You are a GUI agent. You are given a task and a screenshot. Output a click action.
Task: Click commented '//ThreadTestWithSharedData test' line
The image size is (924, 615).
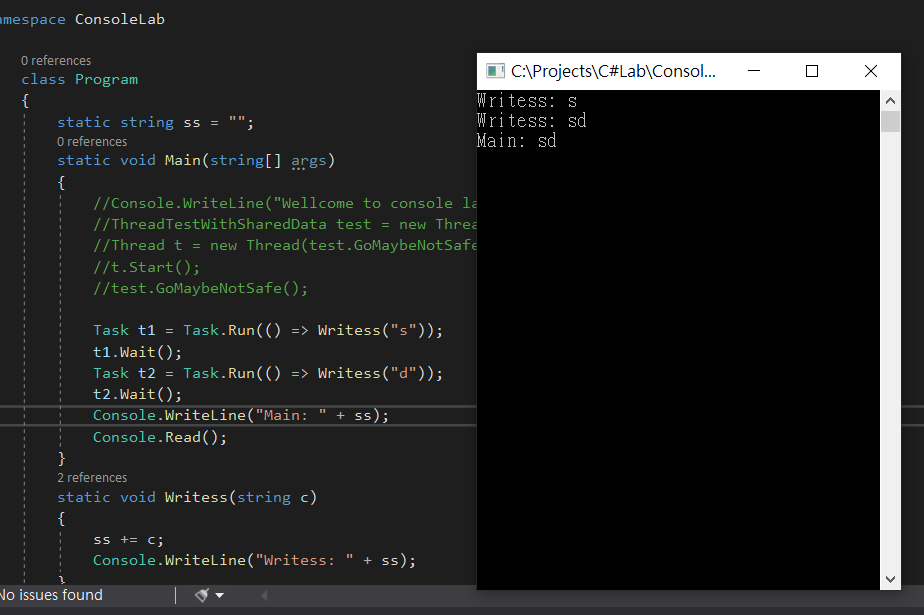pyautogui.click(x=285, y=224)
